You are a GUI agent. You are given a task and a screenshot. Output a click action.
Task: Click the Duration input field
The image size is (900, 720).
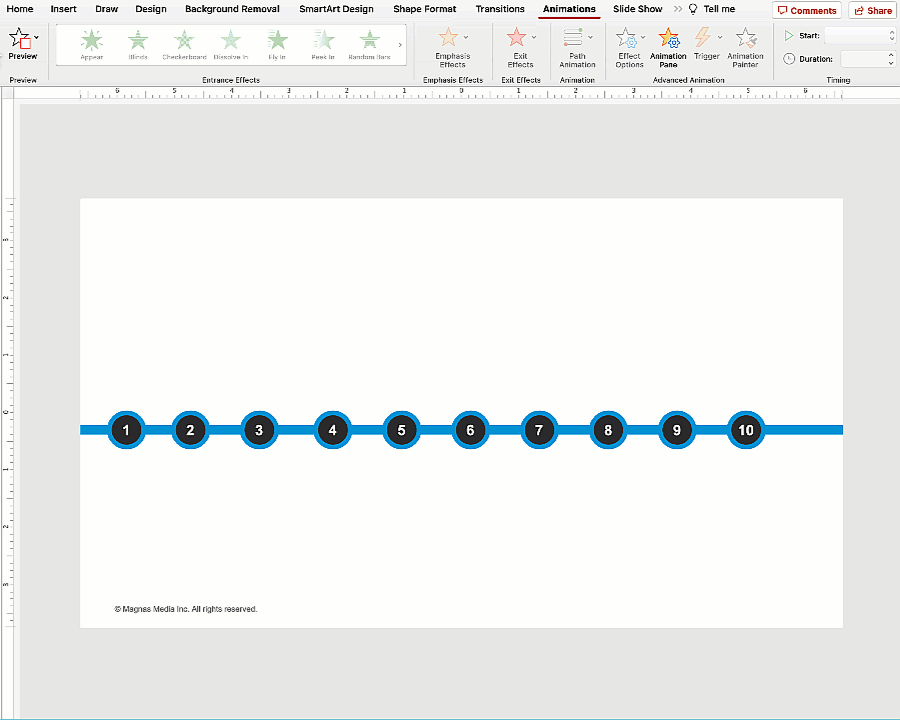tap(864, 59)
